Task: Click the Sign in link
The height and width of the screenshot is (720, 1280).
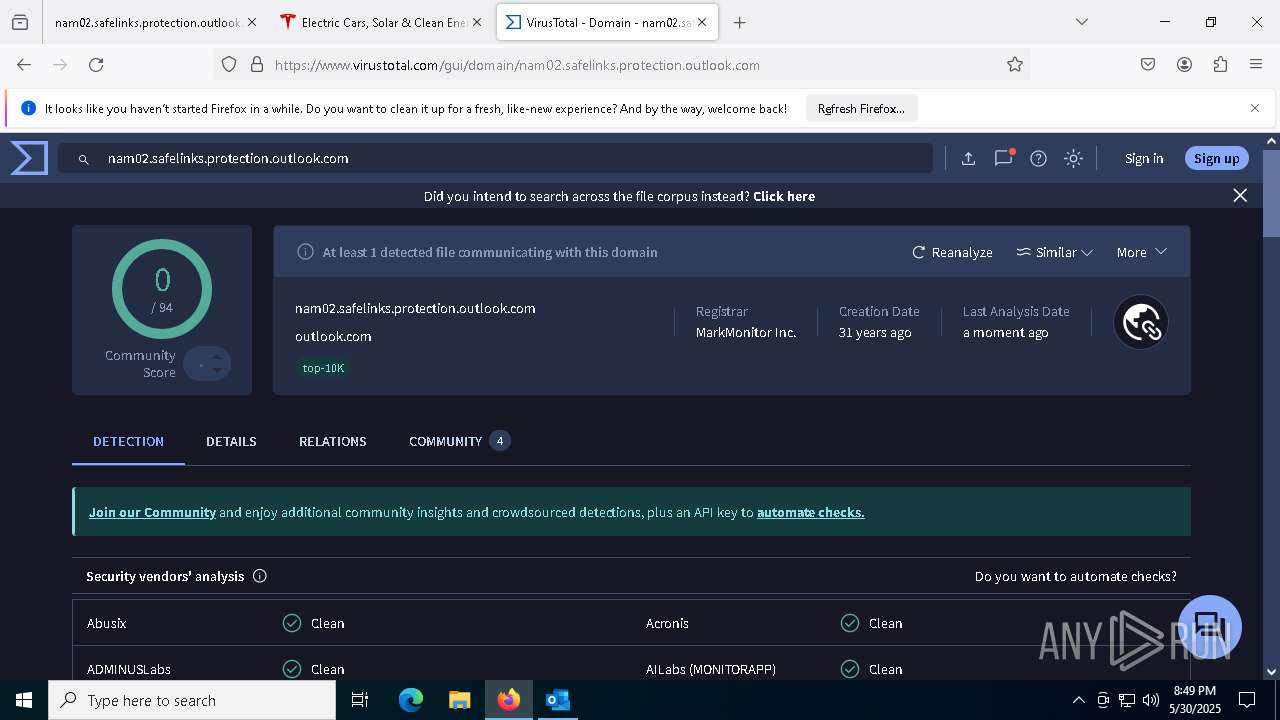Action: [x=1143, y=158]
